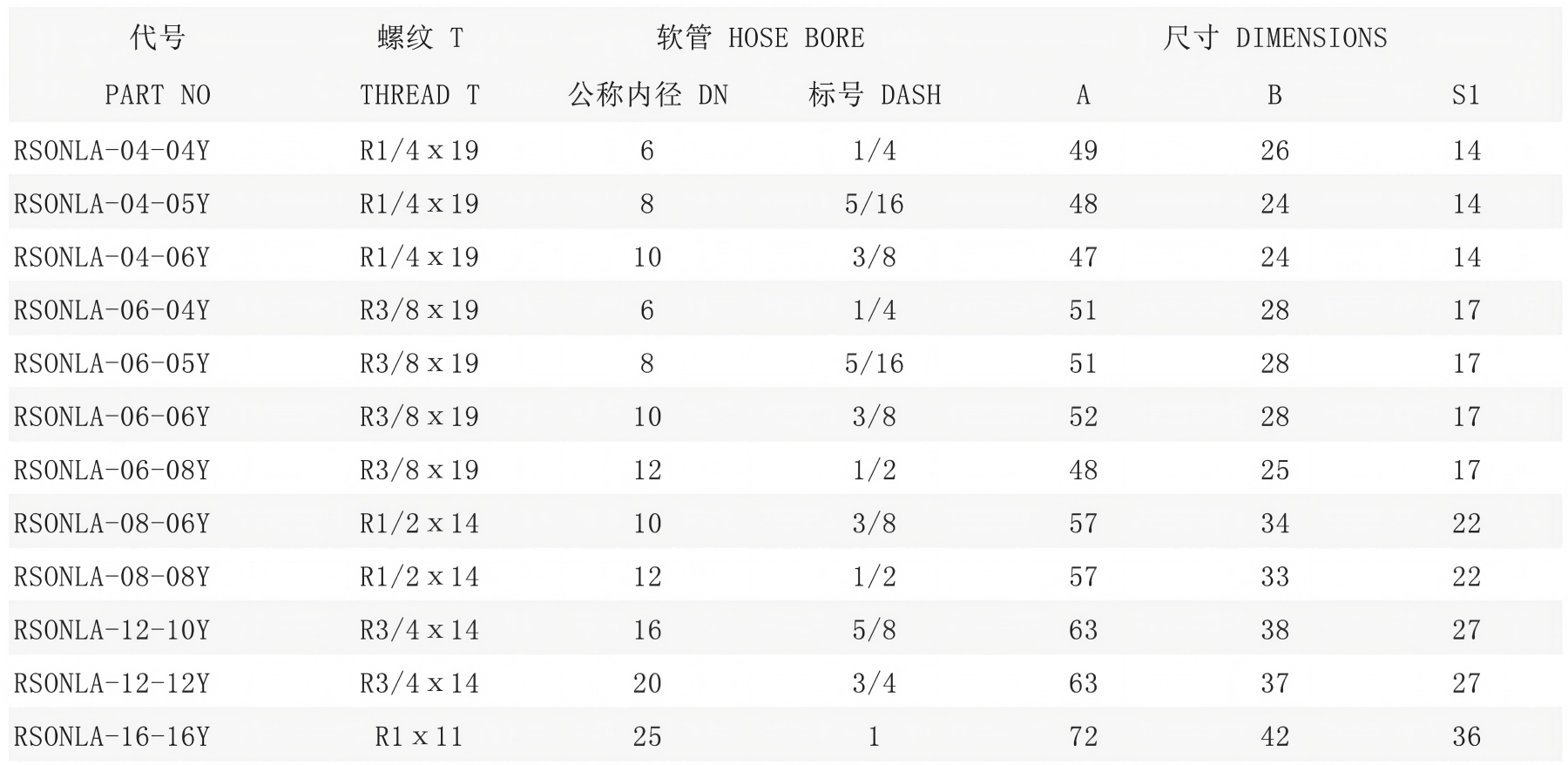The height and width of the screenshot is (765, 1568).
Task: Click the PART NO column header
Action: coord(157,94)
